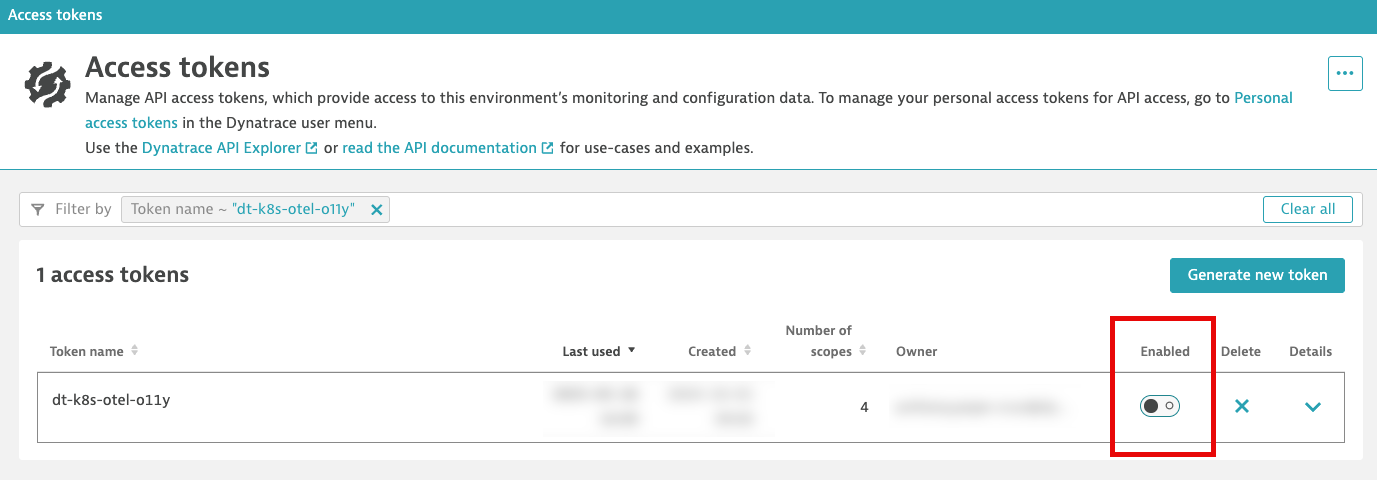Remove the dt-k8s-otel-o11y filter chip
The height and width of the screenshot is (480, 1377).
pyautogui.click(x=376, y=210)
